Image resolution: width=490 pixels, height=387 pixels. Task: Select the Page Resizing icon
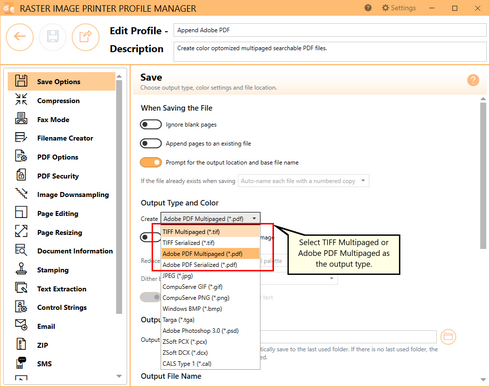tap(21, 231)
